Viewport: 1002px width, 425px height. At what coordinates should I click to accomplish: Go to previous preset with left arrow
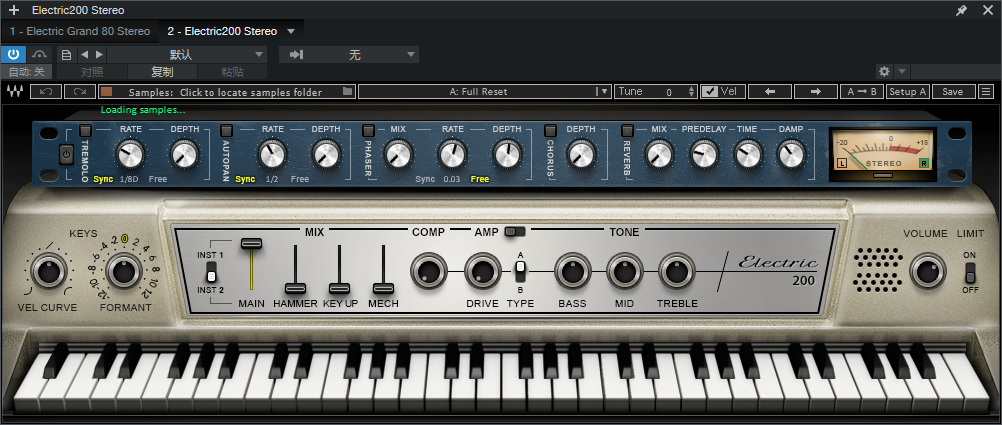pyautogui.click(x=84, y=54)
